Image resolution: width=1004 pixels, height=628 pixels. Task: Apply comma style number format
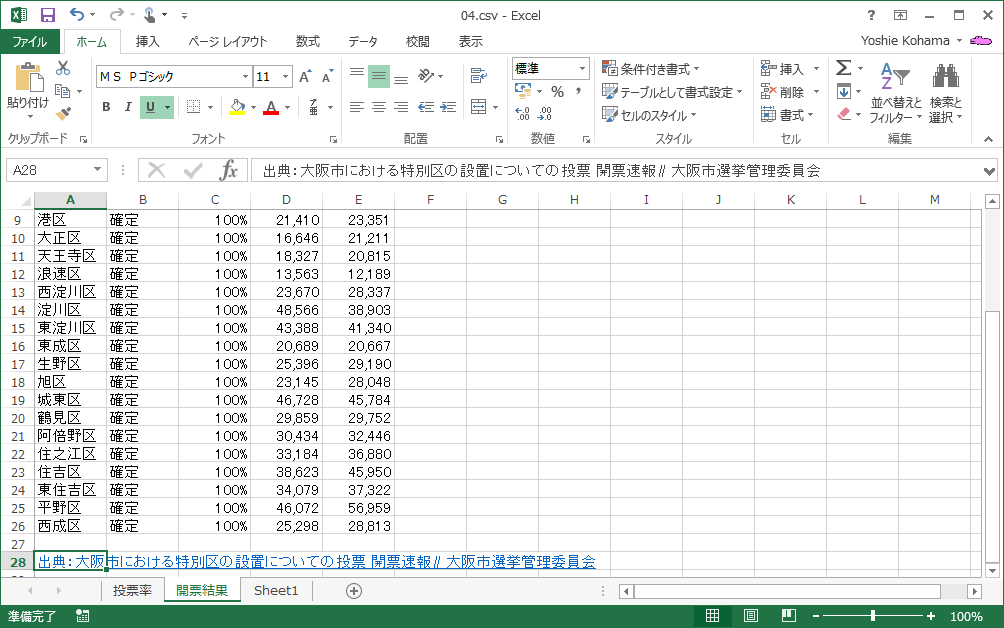coord(578,92)
